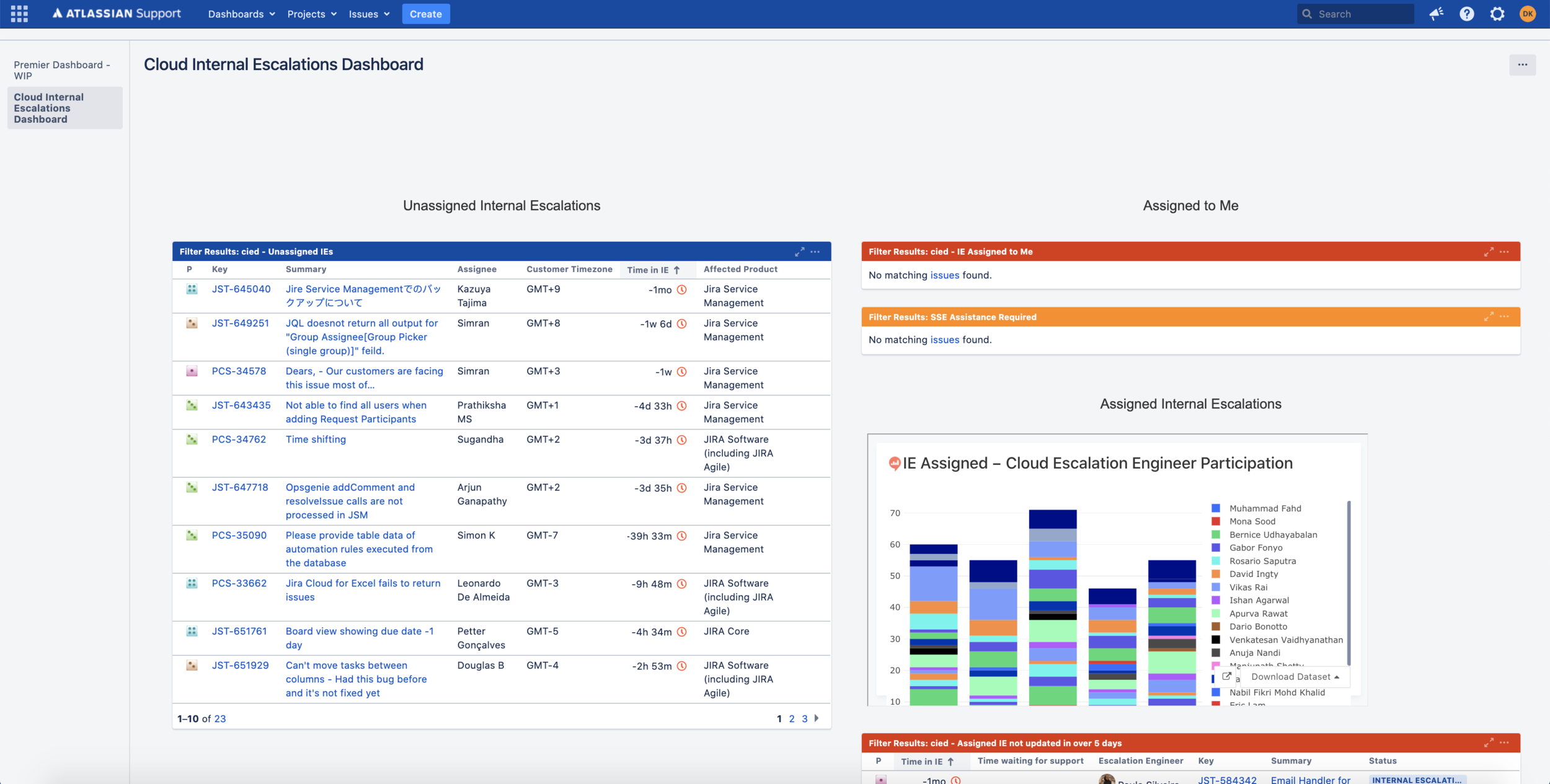
Task: Click clock icon in JST-645040 row
Action: (681, 289)
